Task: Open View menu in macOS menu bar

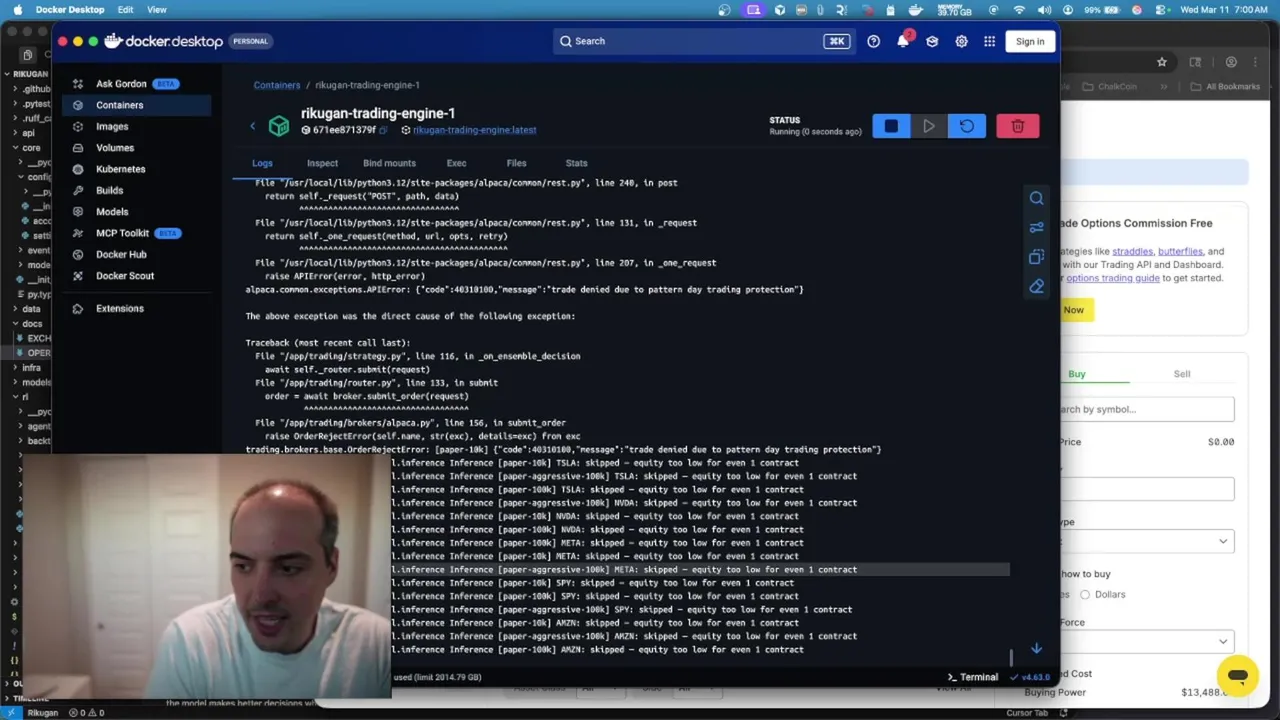Action: click(157, 10)
